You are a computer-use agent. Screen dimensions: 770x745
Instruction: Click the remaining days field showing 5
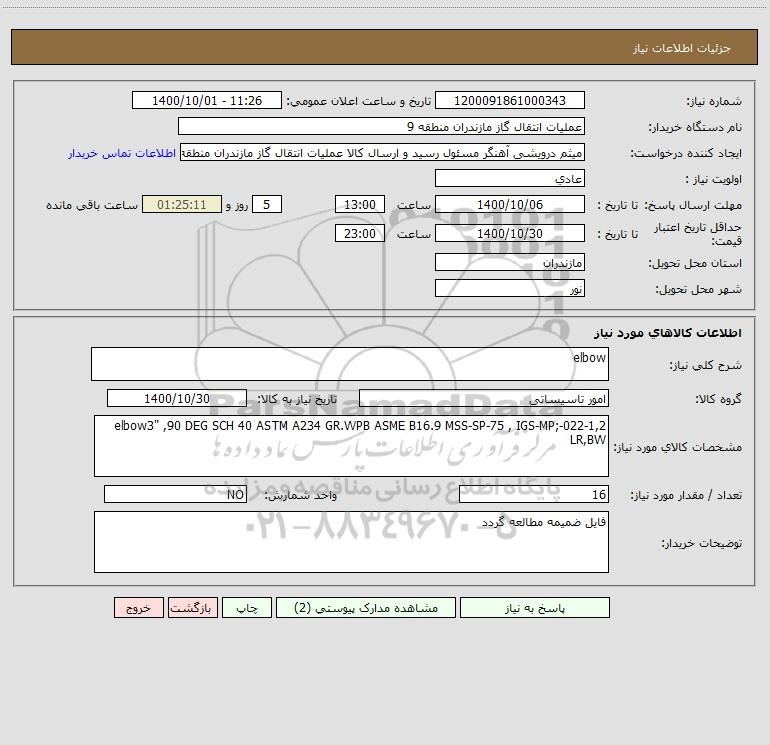267,204
